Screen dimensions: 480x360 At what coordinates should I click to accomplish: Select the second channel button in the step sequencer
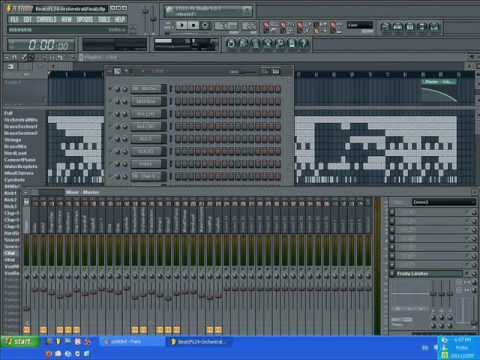[147, 101]
